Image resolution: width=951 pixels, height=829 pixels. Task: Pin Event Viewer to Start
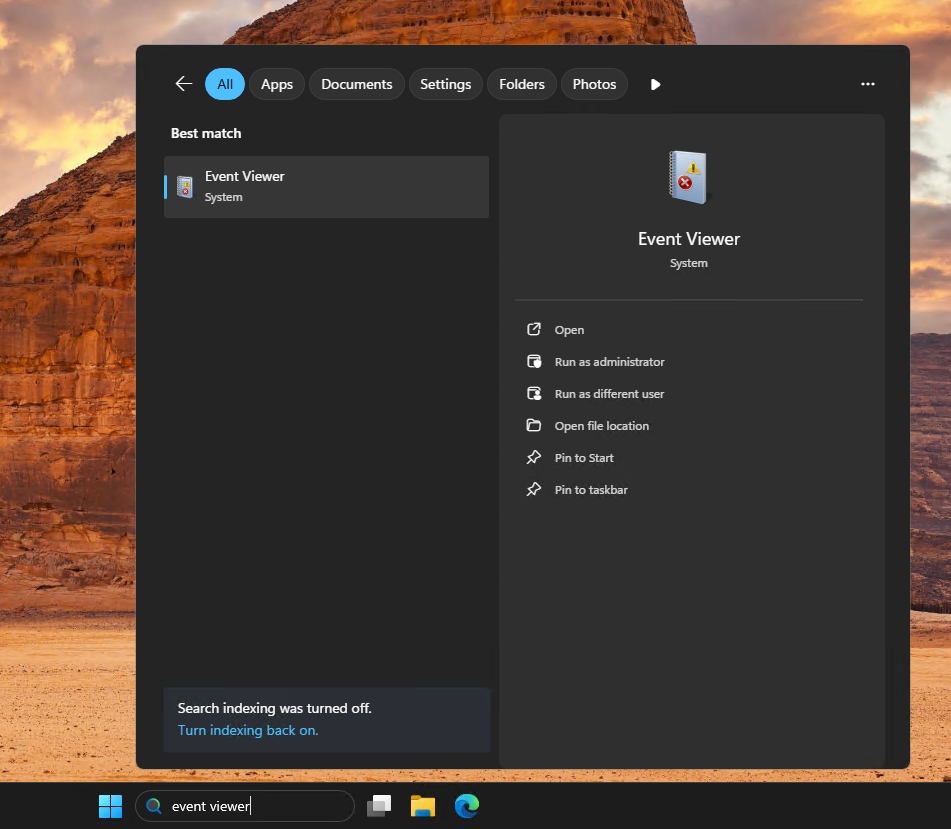[584, 458]
